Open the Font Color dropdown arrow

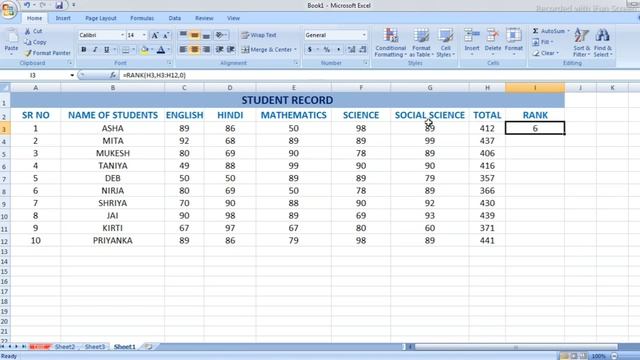point(168,50)
